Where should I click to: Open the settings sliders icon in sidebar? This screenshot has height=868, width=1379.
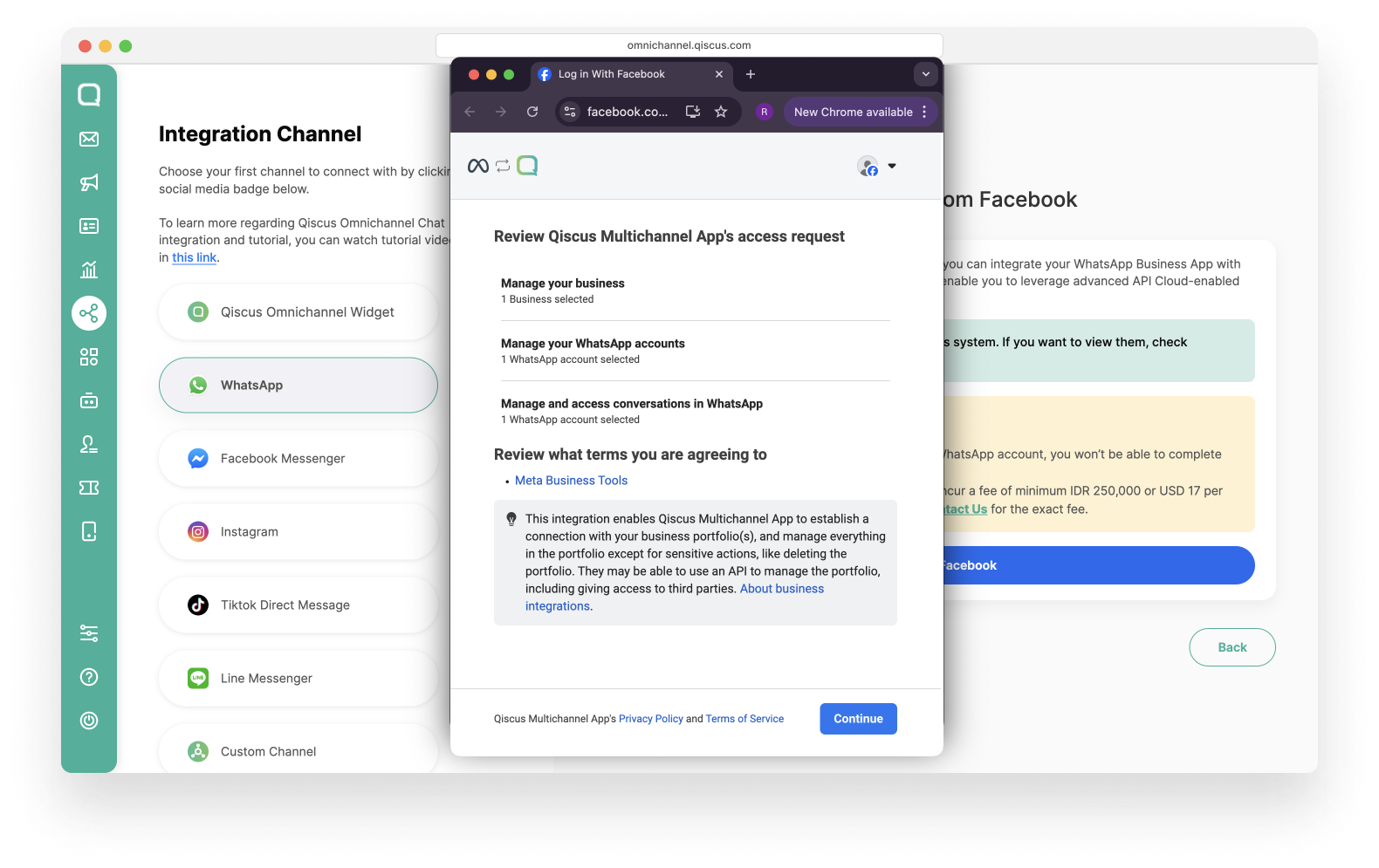tap(89, 633)
